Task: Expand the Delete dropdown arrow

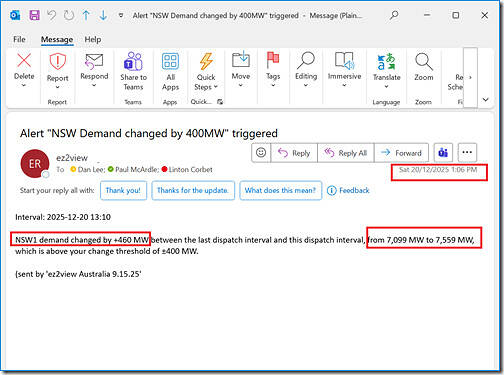Action: click(24, 86)
